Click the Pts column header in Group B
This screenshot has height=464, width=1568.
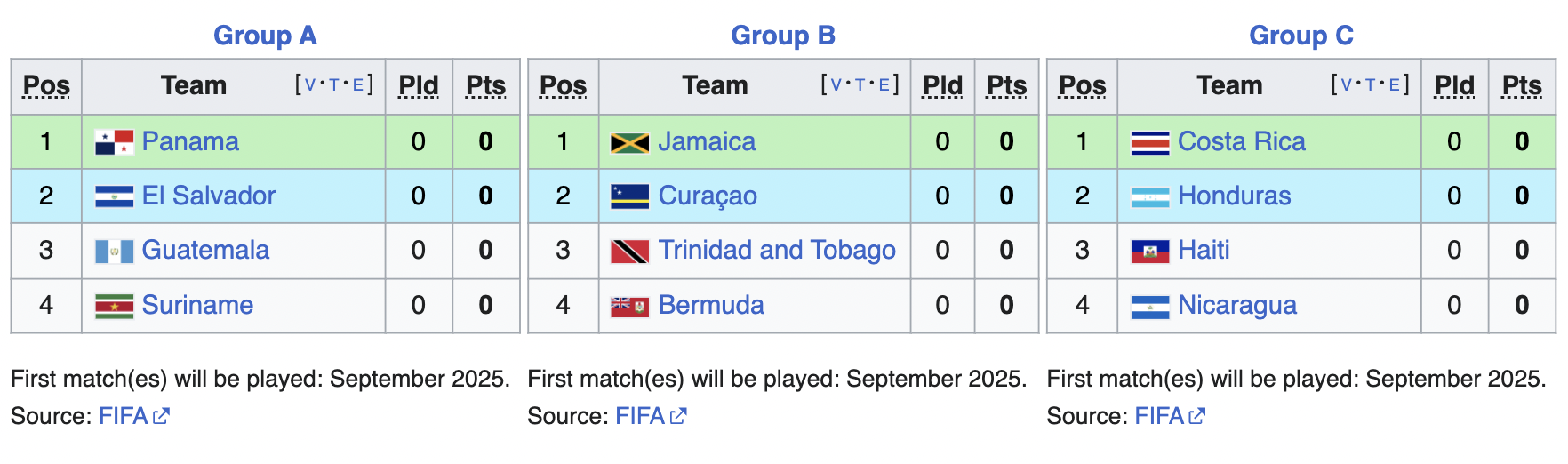(1006, 85)
